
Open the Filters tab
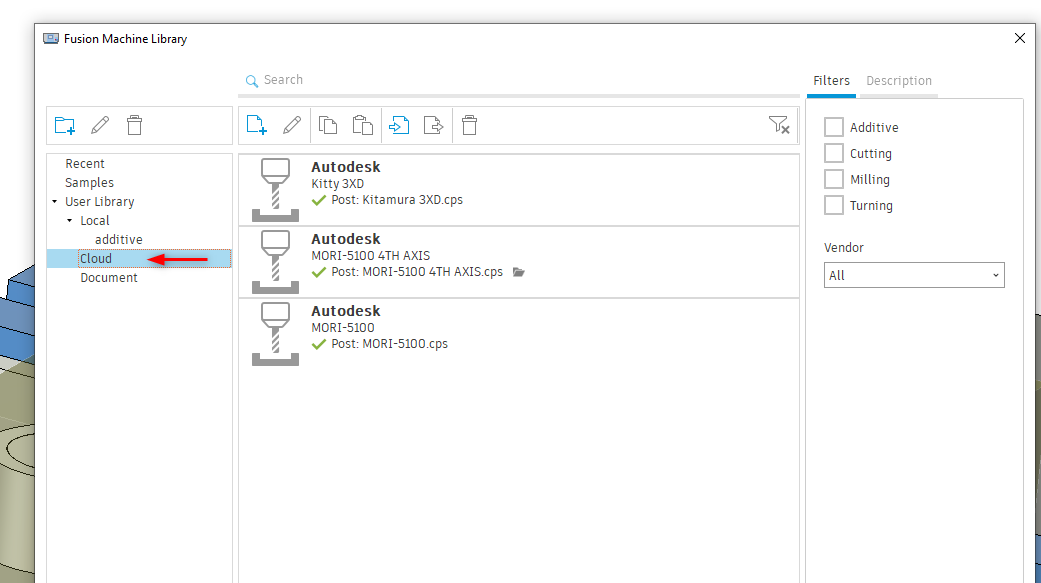831,81
